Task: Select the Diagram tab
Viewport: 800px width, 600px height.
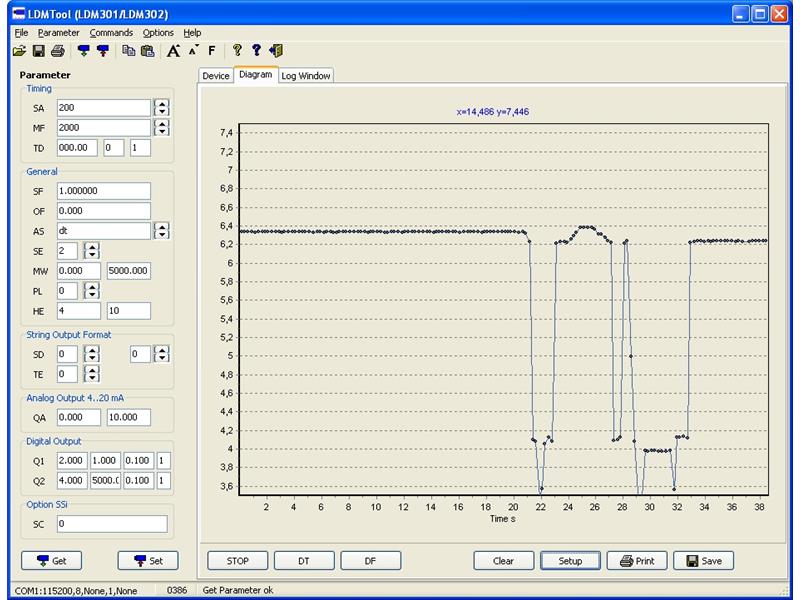Action: 256,74
